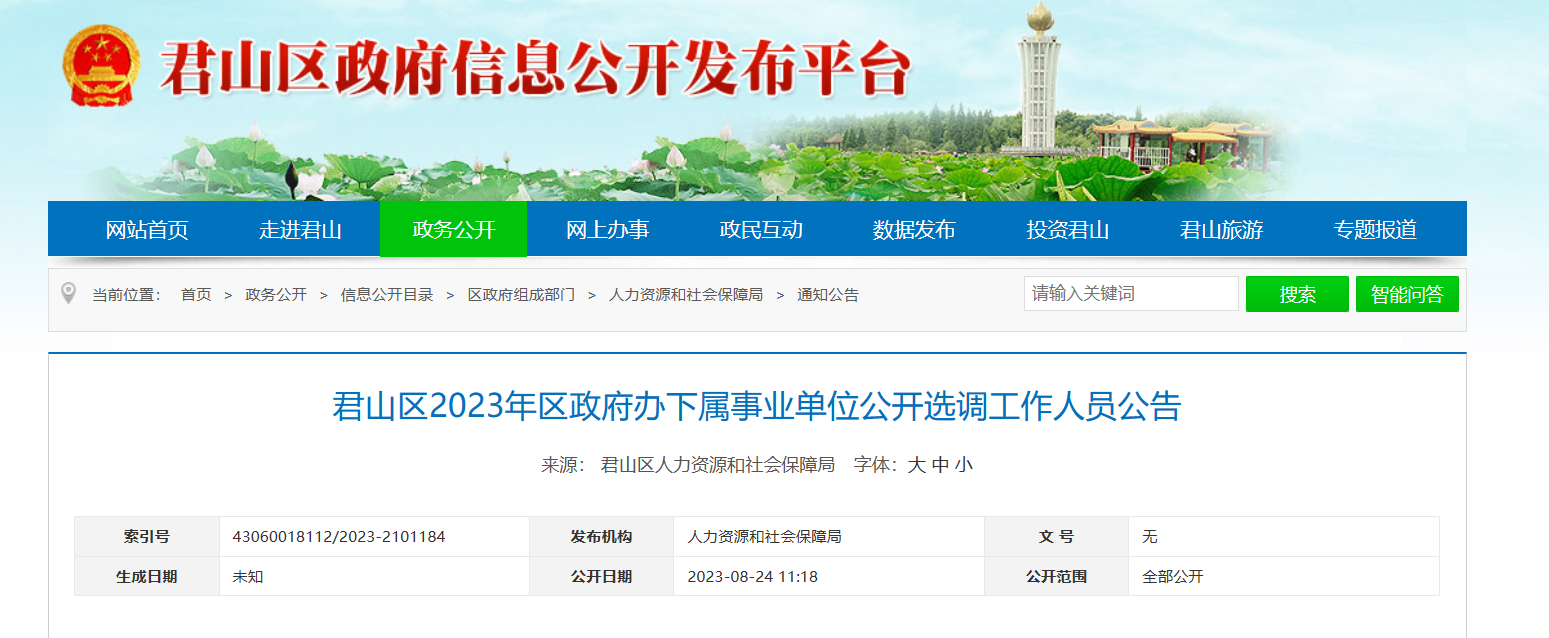1549x638 pixels.
Task: Click 人力资源和社会保障局 breadcrumb link
Action: coord(686,295)
